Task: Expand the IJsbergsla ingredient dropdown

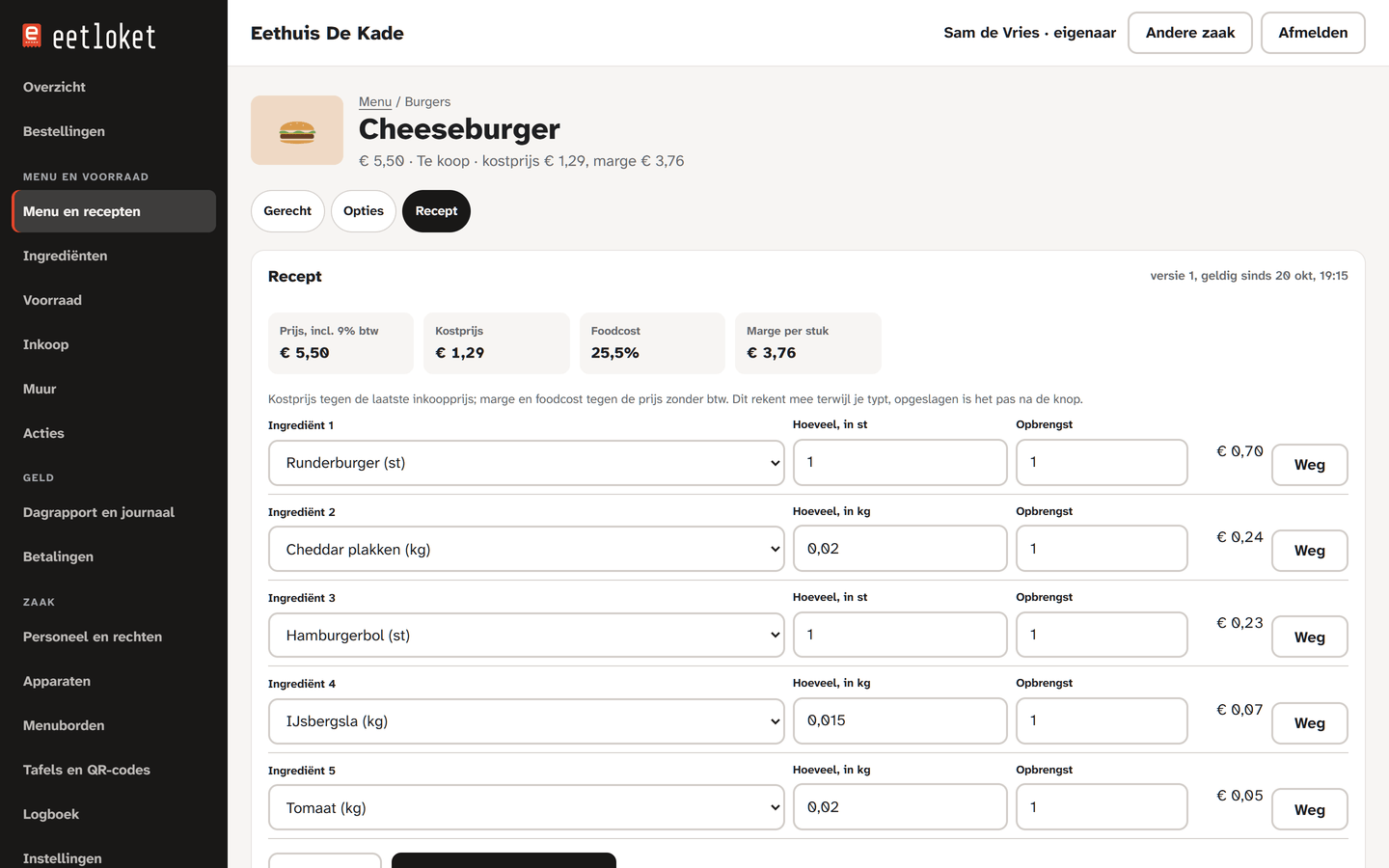Action: 527,721
